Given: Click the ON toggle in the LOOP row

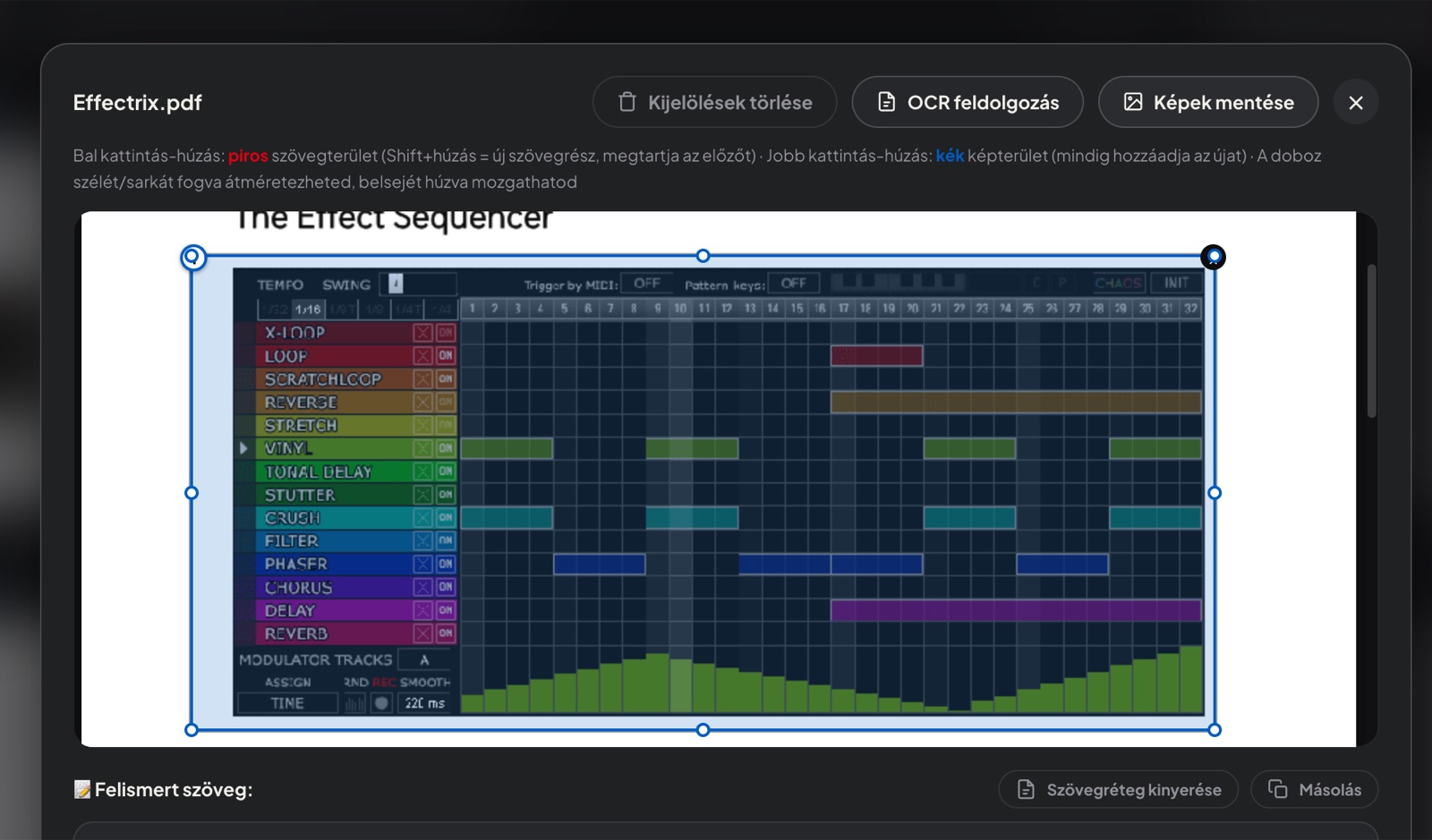Looking at the screenshot, I should point(446,355).
